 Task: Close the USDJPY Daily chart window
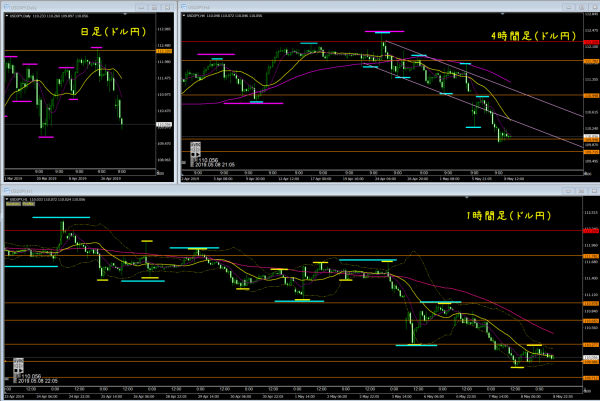click(167, 7)
